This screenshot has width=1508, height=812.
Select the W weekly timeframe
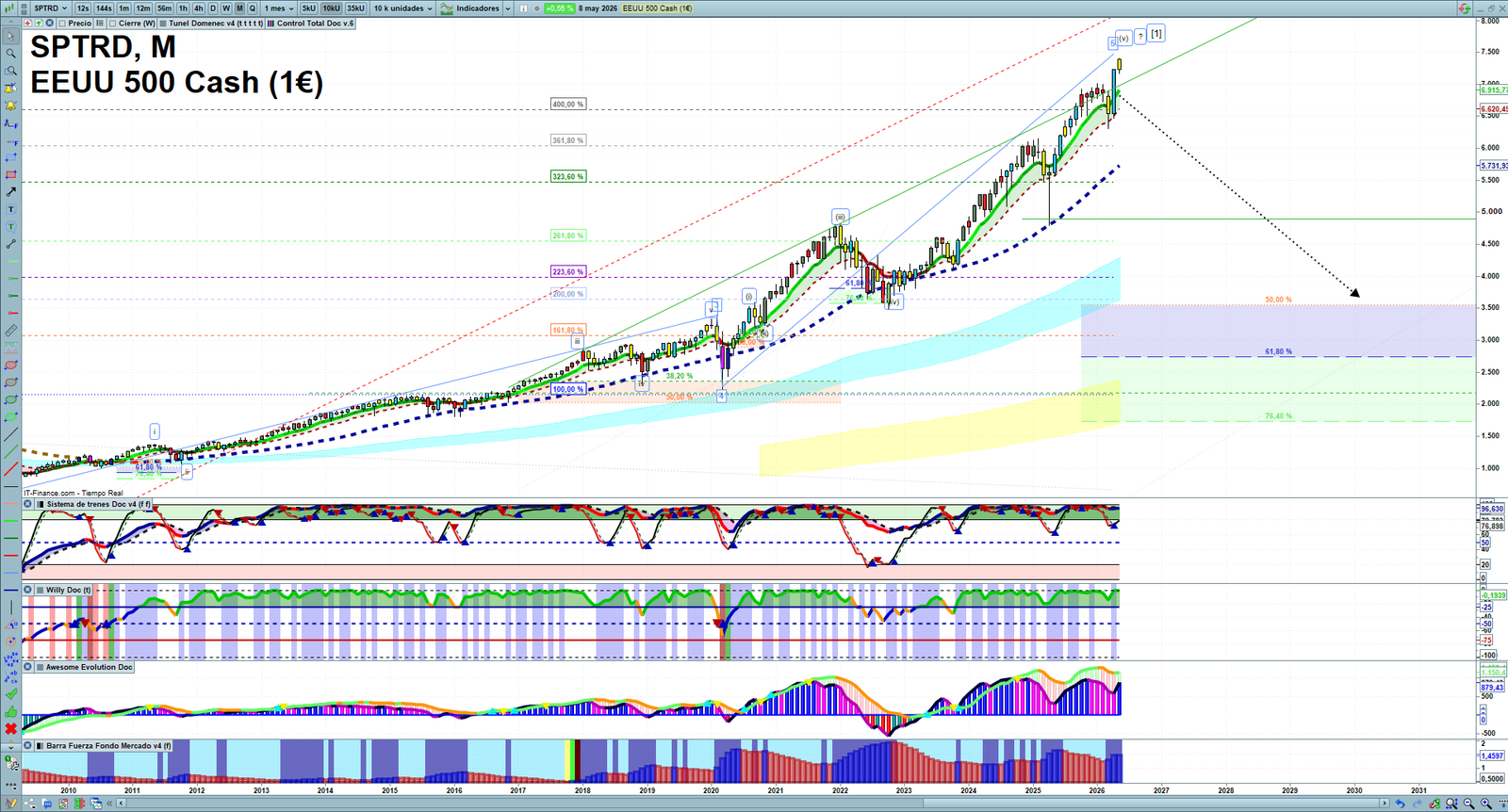point(226,8)
